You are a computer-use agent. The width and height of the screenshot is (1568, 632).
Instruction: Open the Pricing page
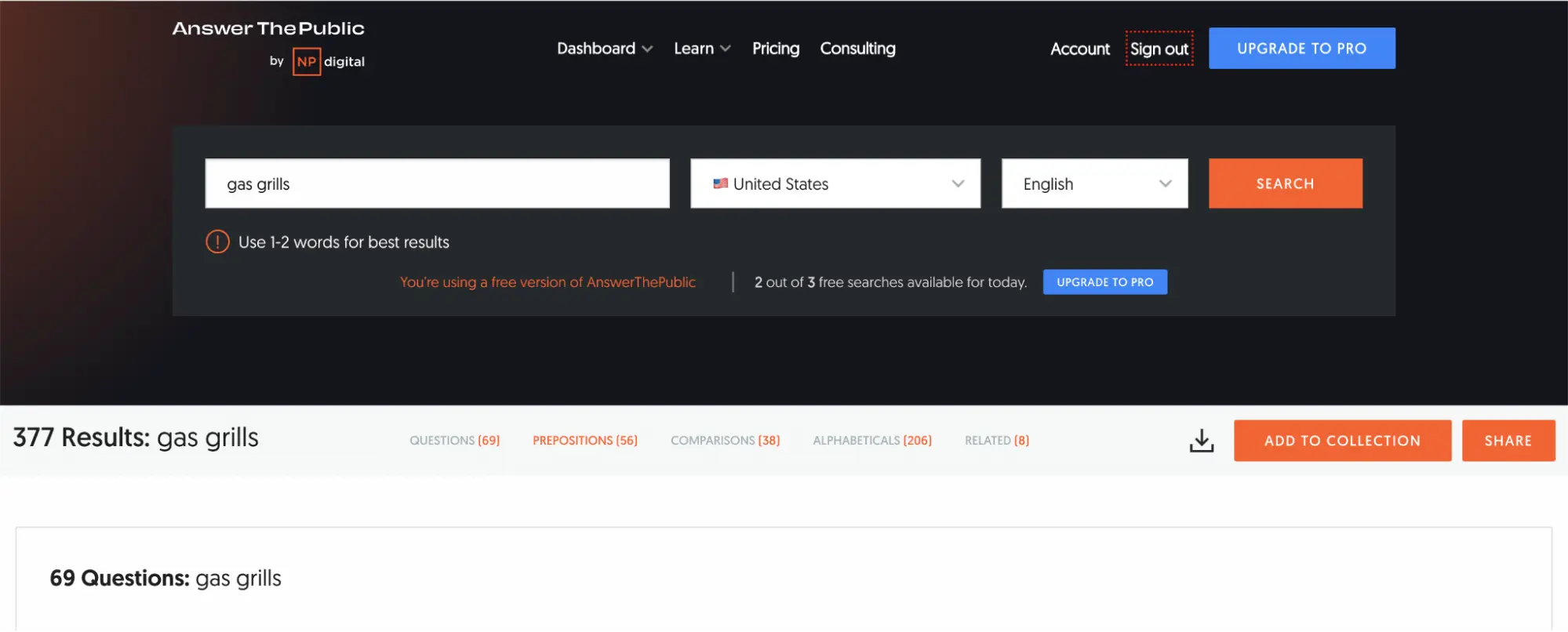(x=776, y=49)
